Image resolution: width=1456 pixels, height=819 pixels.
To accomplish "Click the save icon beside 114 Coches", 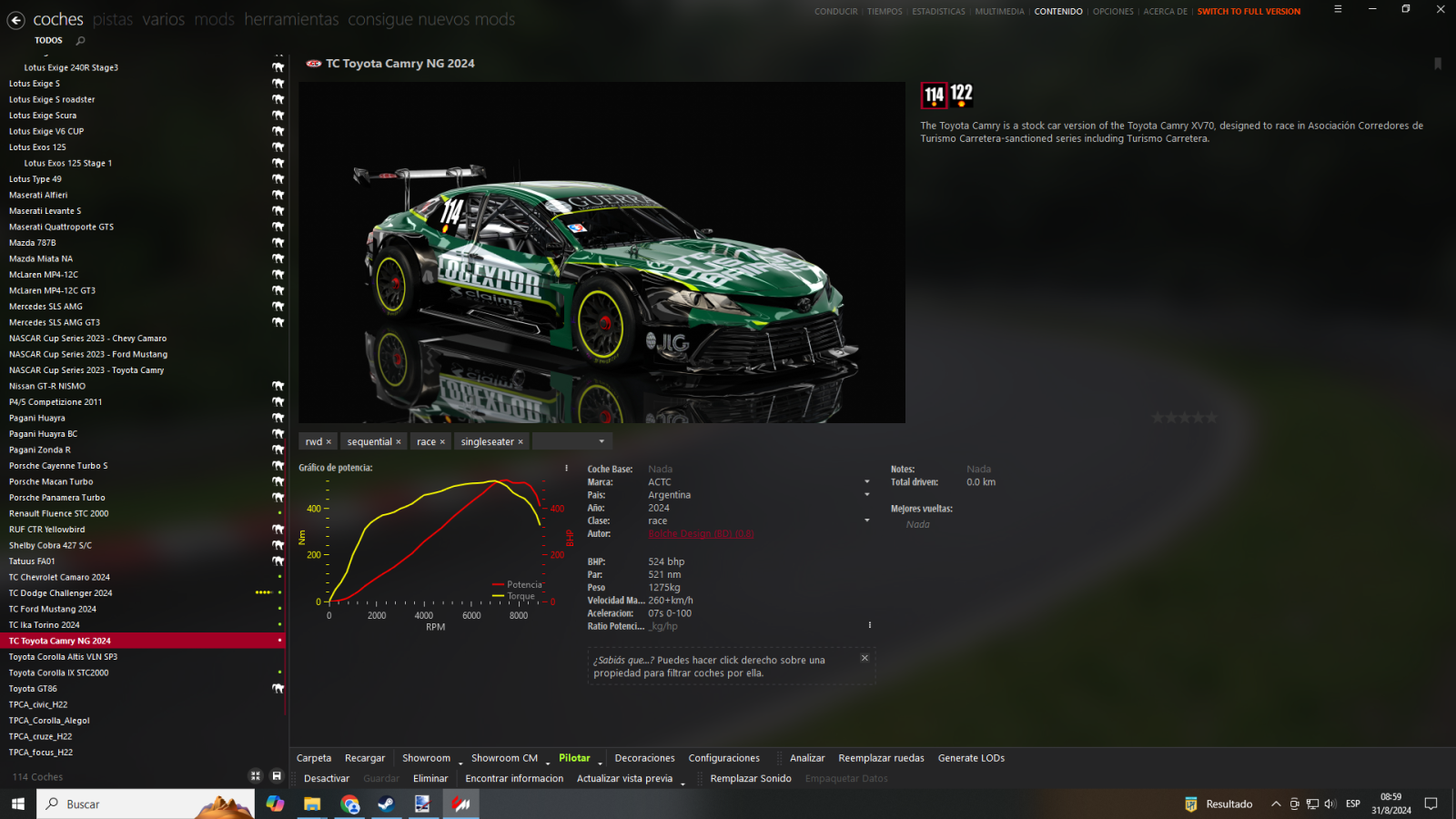I will [x=277, y=776].
